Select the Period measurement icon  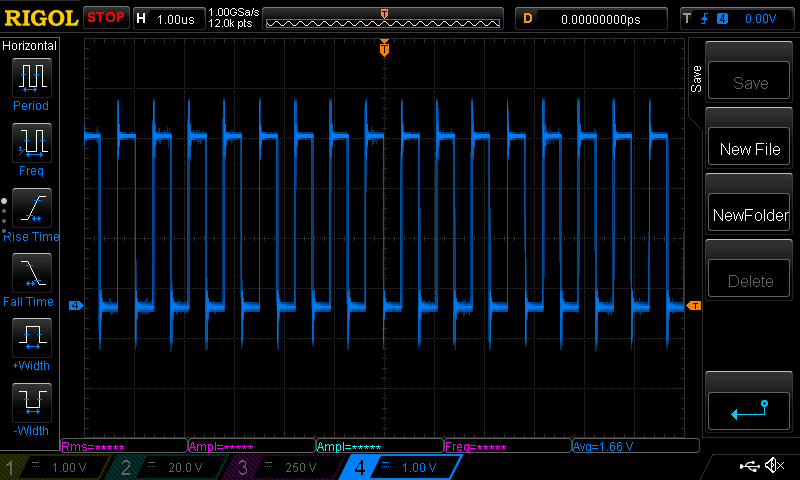click(x=32, y=78)
